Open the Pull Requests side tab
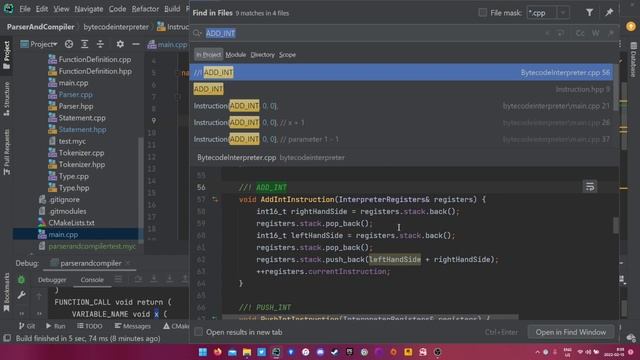Screen dimensions: 640x360 7,152
